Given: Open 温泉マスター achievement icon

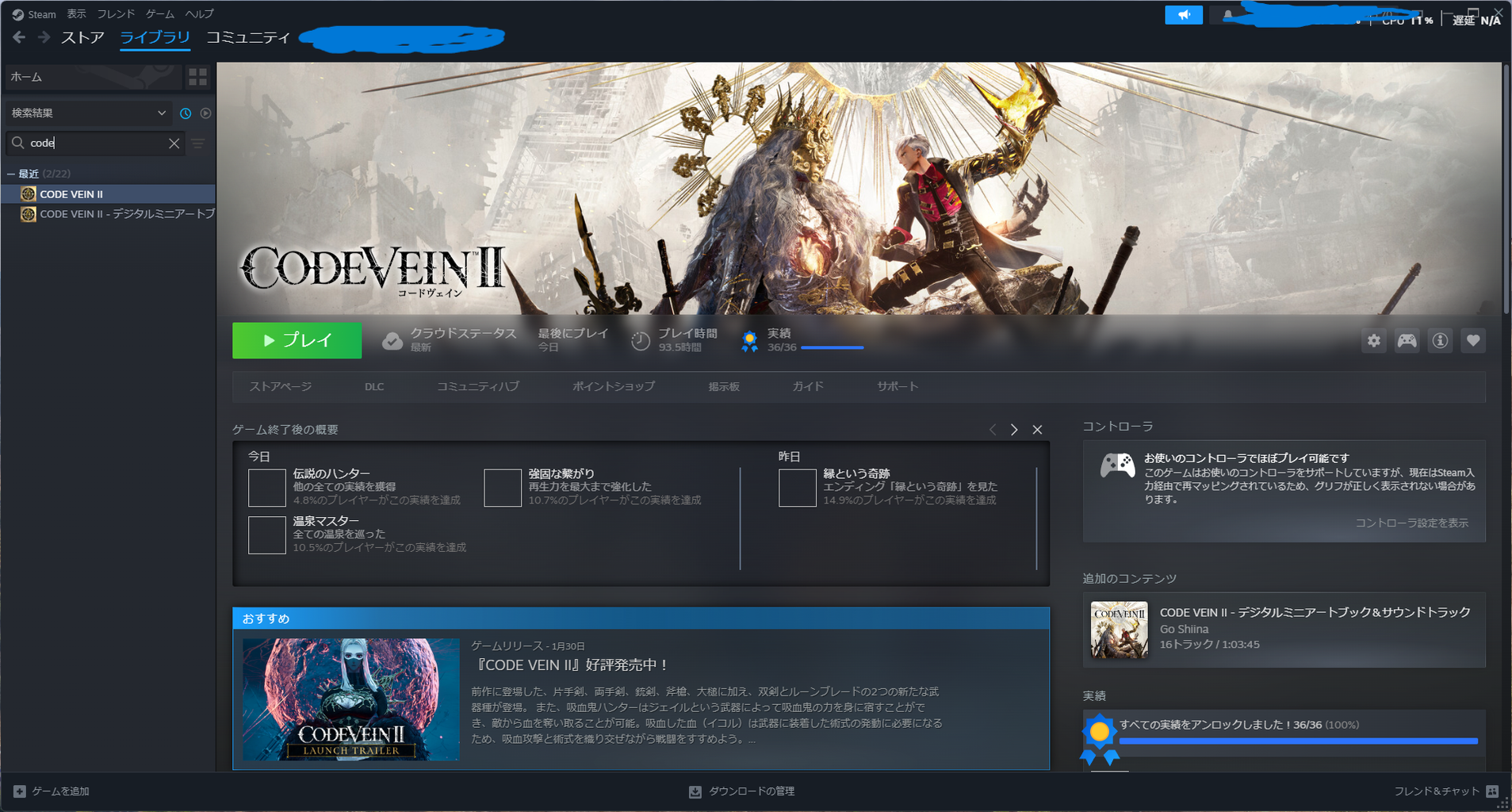Looking at the screenshot, I should pos(267,535).
